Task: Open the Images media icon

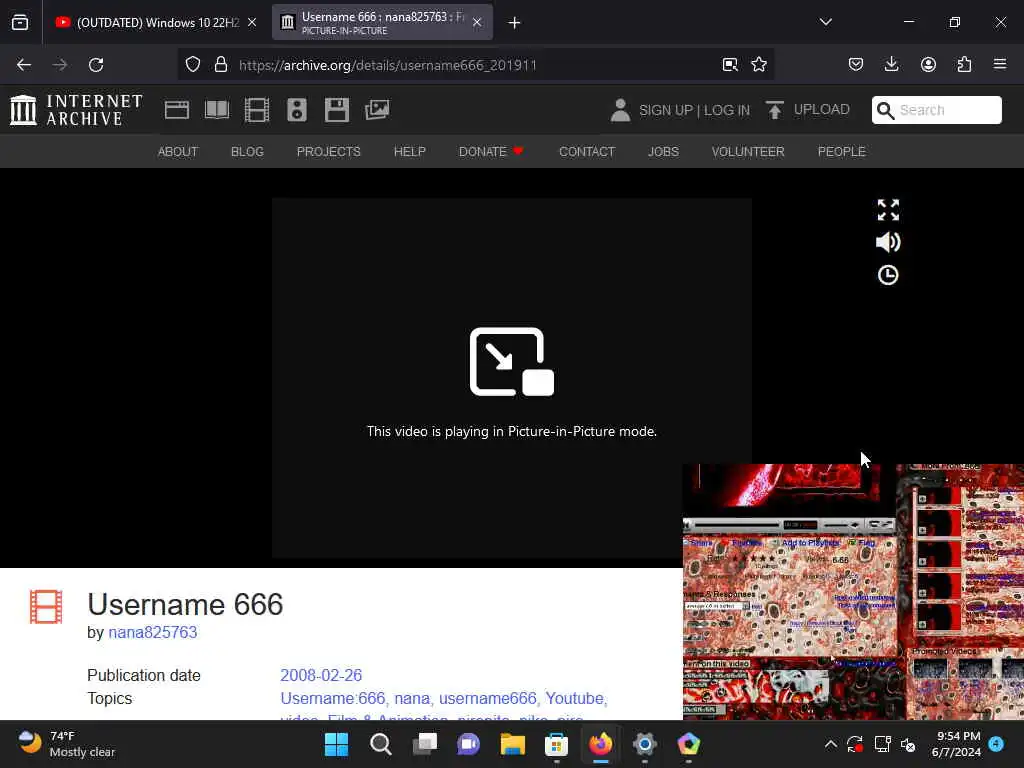Action: [x=377, y=110]
